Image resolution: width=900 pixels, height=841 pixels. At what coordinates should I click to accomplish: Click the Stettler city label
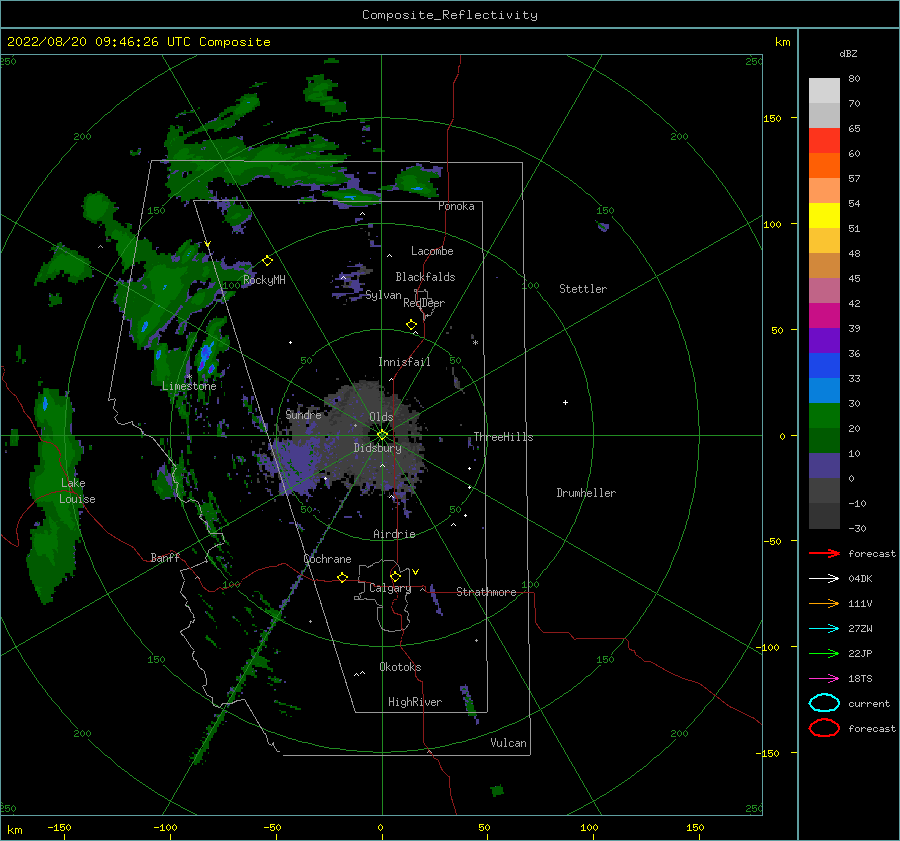[x=583, y=289]
